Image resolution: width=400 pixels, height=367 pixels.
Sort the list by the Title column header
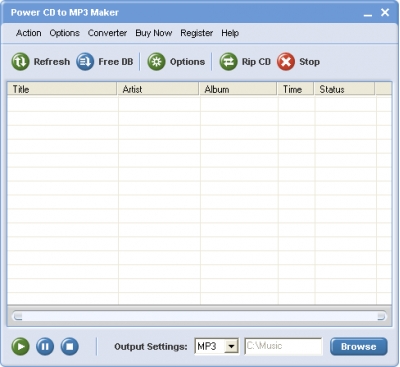click(x=62, y=89)
